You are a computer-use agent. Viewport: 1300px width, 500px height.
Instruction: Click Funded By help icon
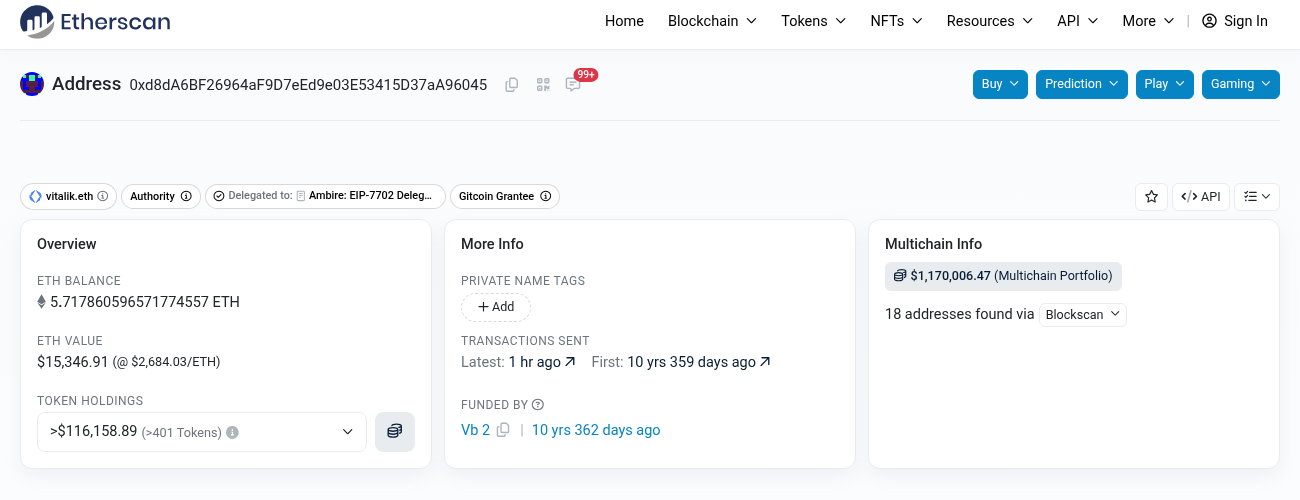(x=538, y=405)
